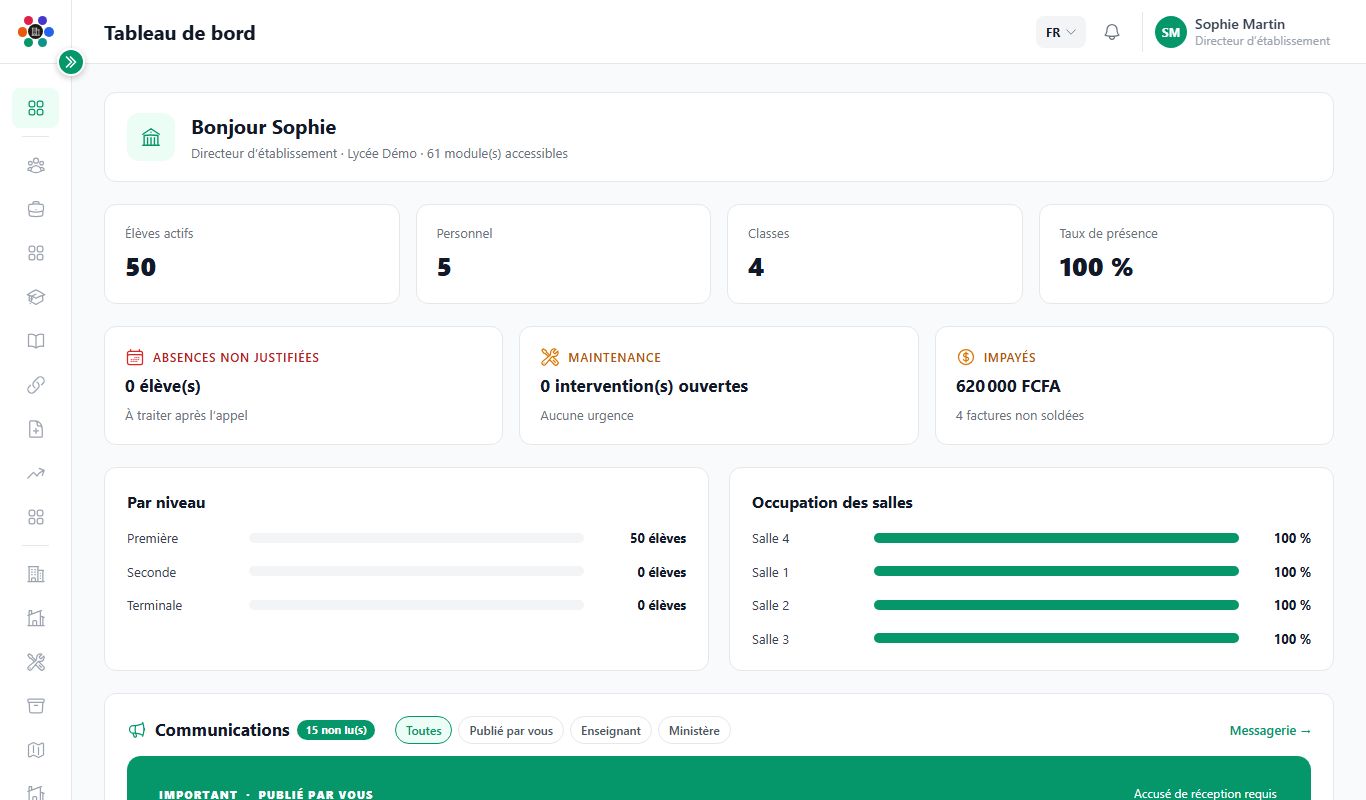The height and width of the screenshot is (800, 1366).
Task: Open the users group icon in sidebar
Action: pyautogui.click(x=36, y=165)
